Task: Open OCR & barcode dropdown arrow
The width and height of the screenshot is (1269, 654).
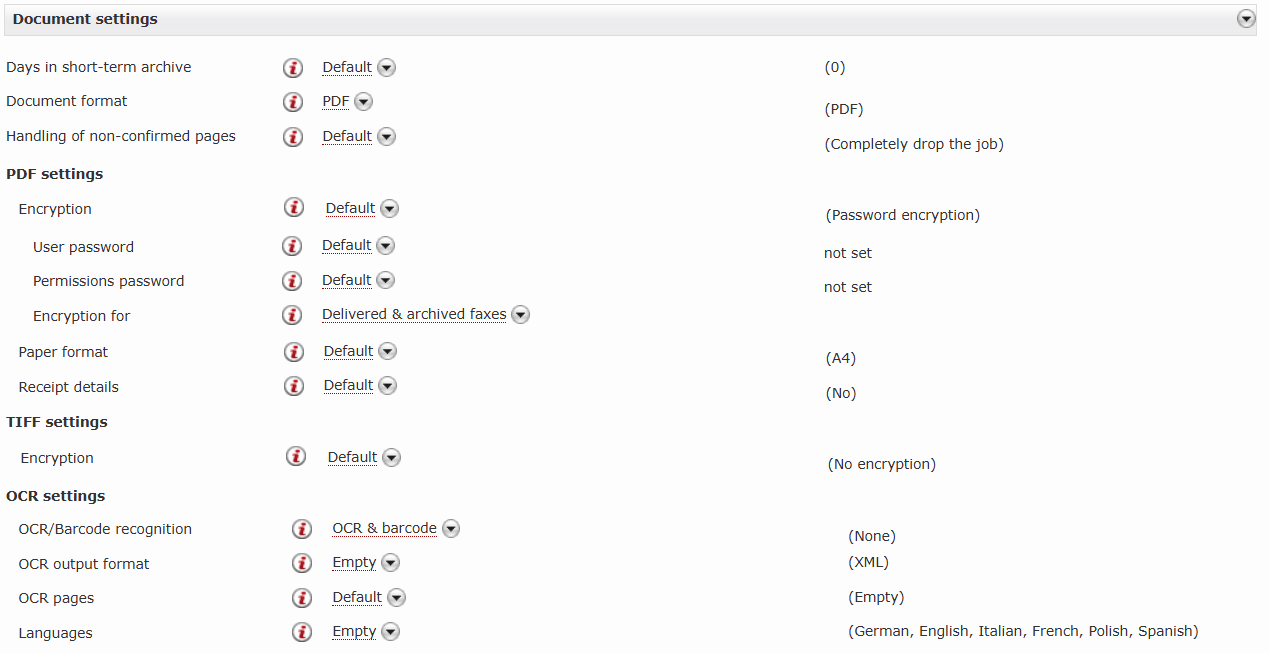Action: 451,529
